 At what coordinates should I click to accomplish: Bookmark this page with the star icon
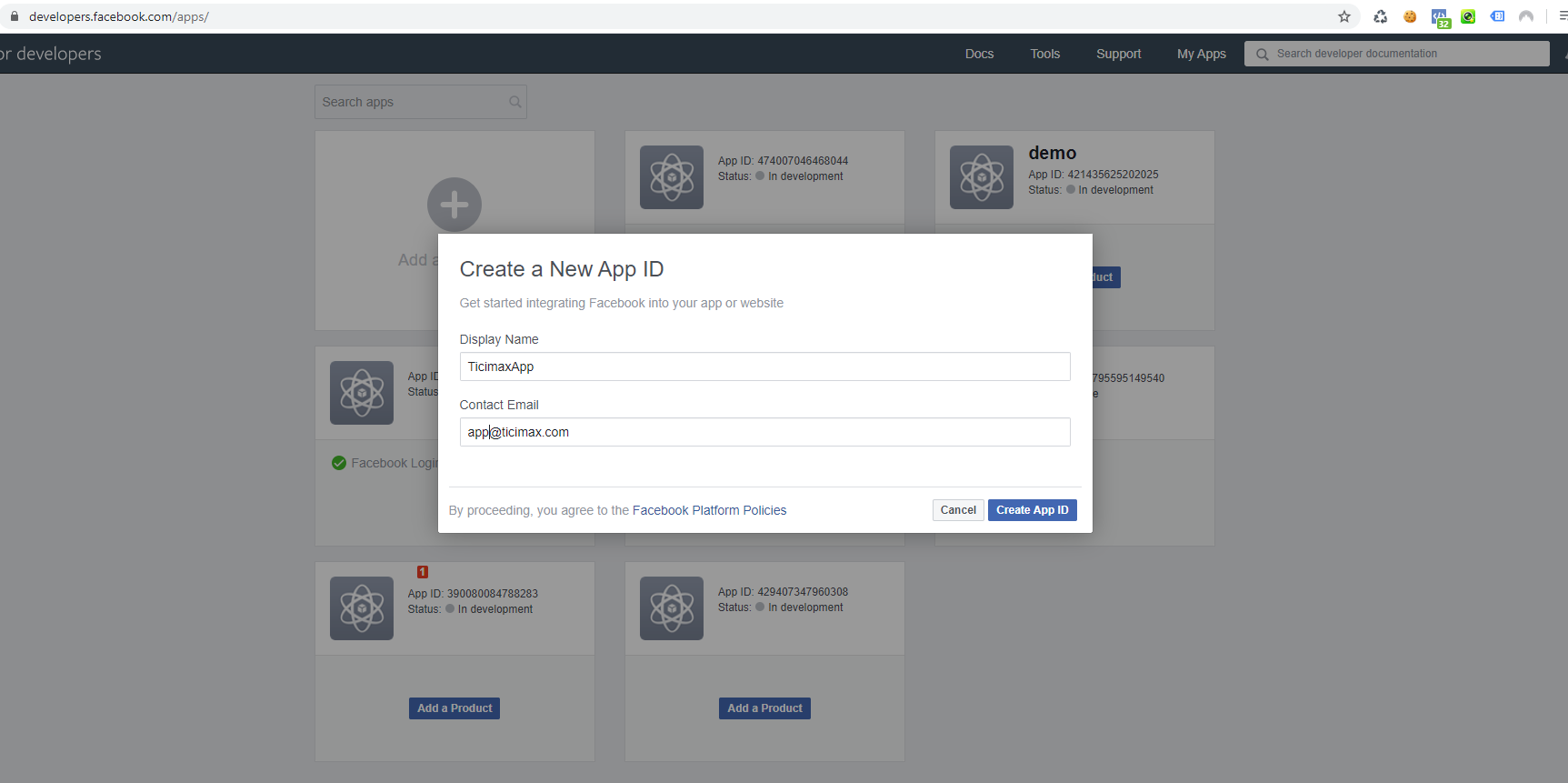[1344, 16]
